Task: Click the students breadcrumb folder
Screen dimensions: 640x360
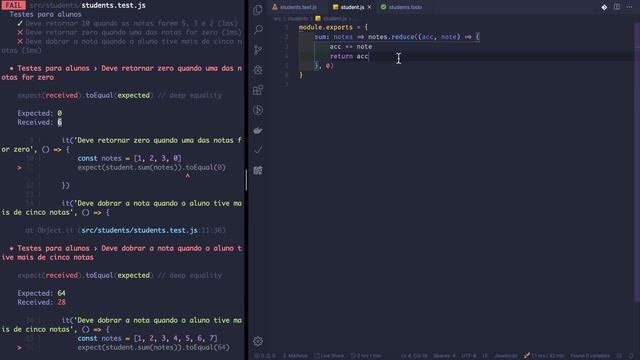Action: 298,19
